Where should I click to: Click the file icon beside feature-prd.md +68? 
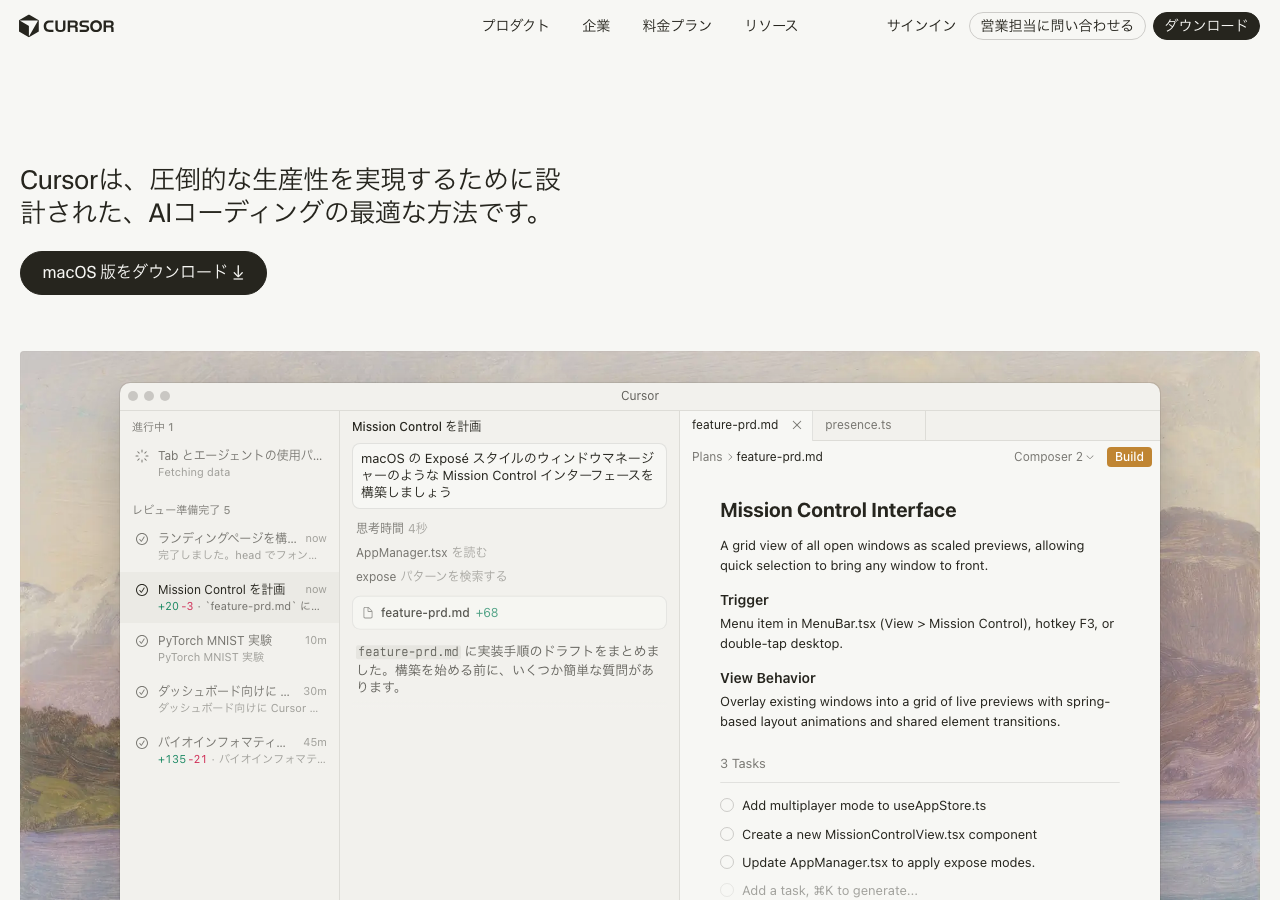[x=368, y=613]
